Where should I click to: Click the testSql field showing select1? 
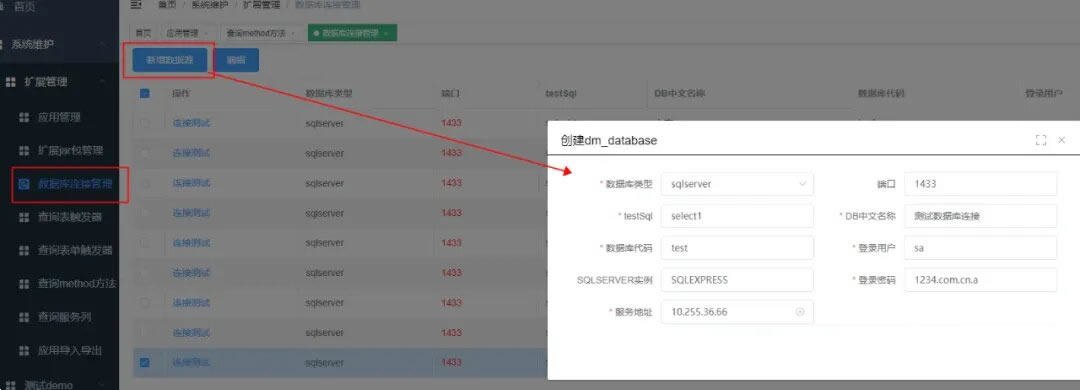point(737,216)
